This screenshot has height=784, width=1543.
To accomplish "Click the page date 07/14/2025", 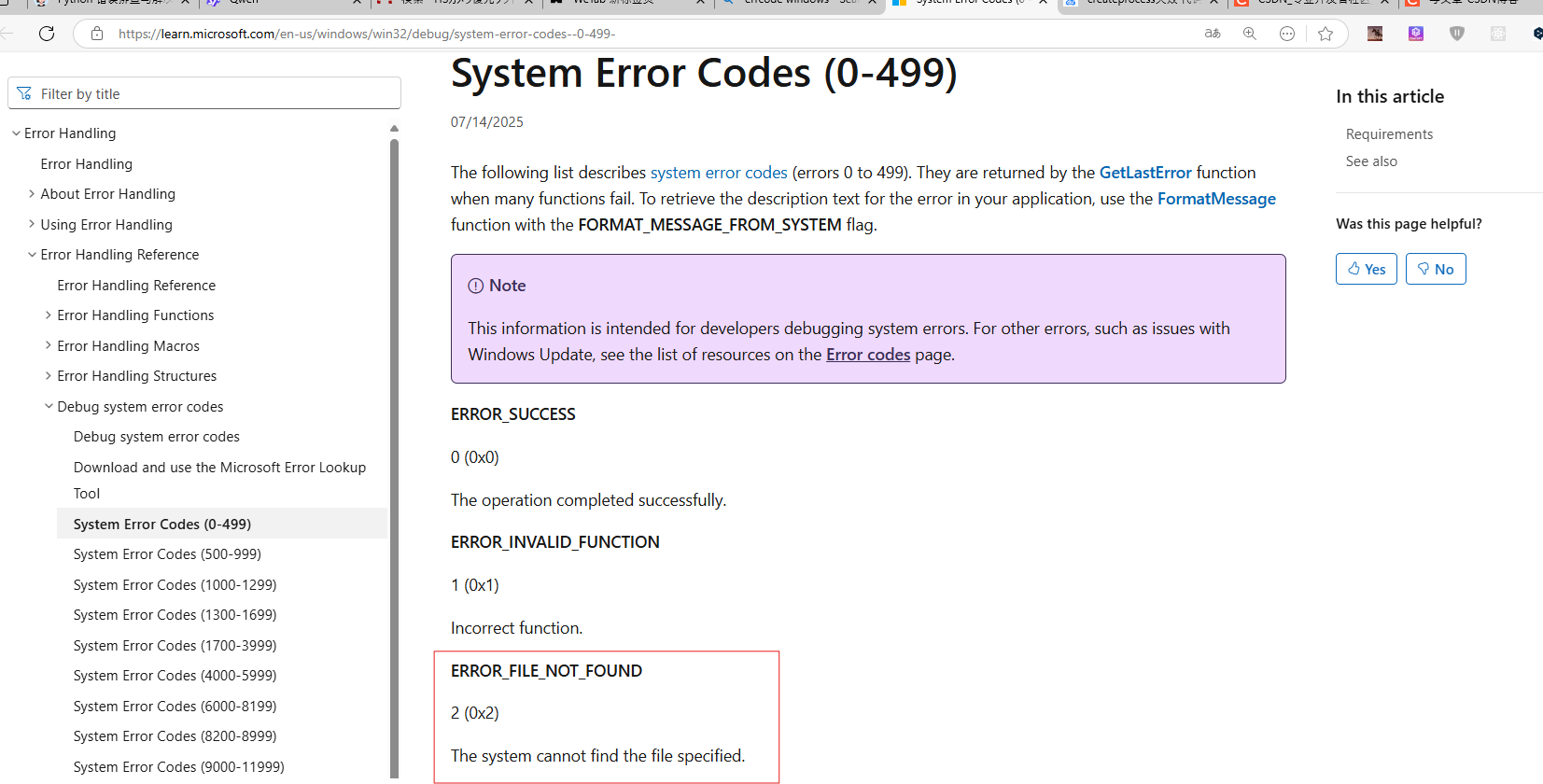I will [x=487, y=122].
